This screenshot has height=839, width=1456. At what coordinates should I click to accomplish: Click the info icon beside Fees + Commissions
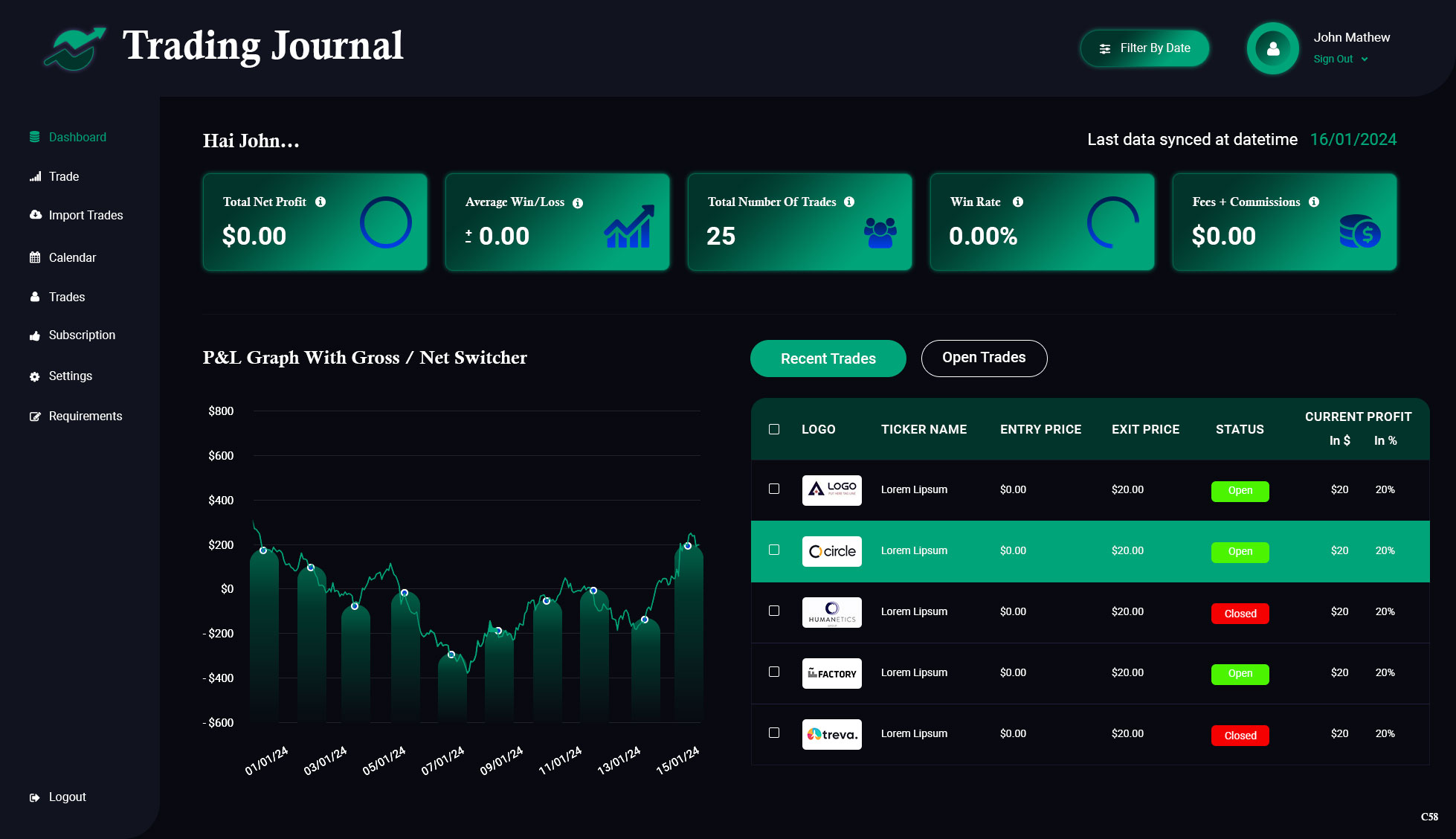[1314, 202]
